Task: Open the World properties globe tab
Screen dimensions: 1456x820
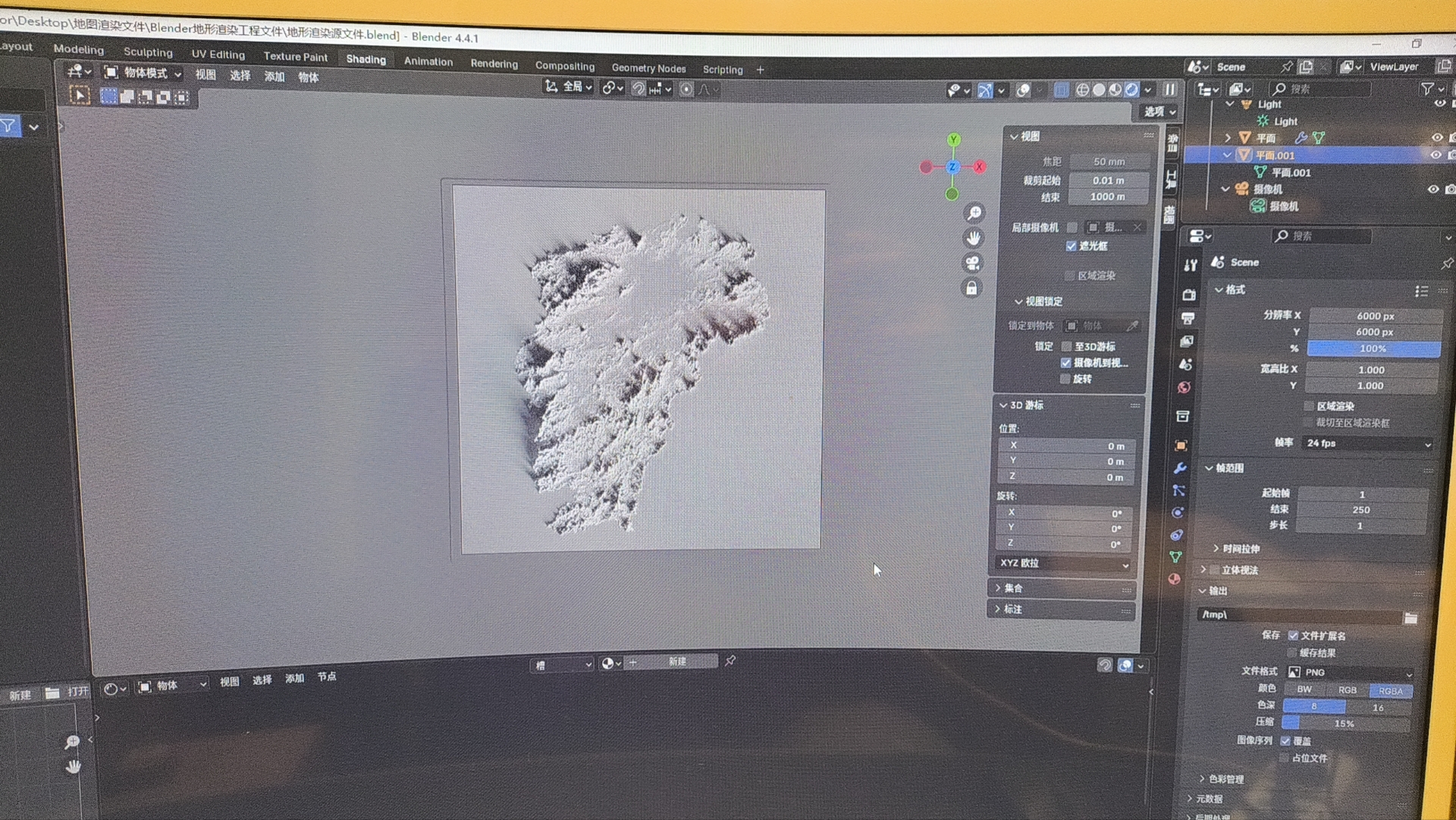Action: point(1184,388)
